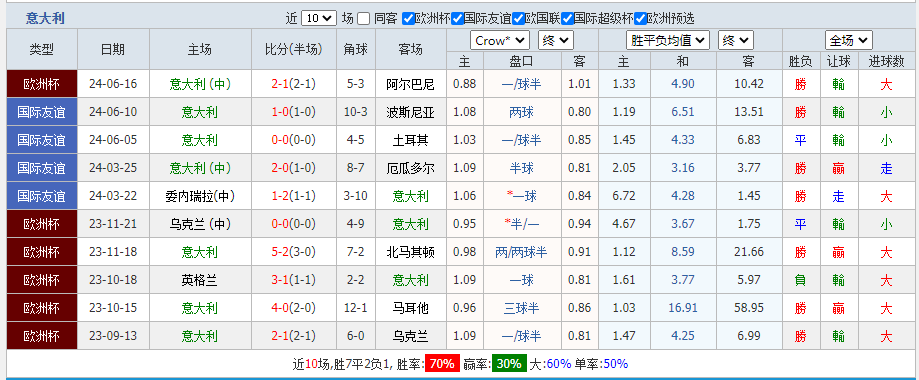Open the recent matches count dropdown showing 10
Screen dimensions: 919x380
click(x=319, y=19)
